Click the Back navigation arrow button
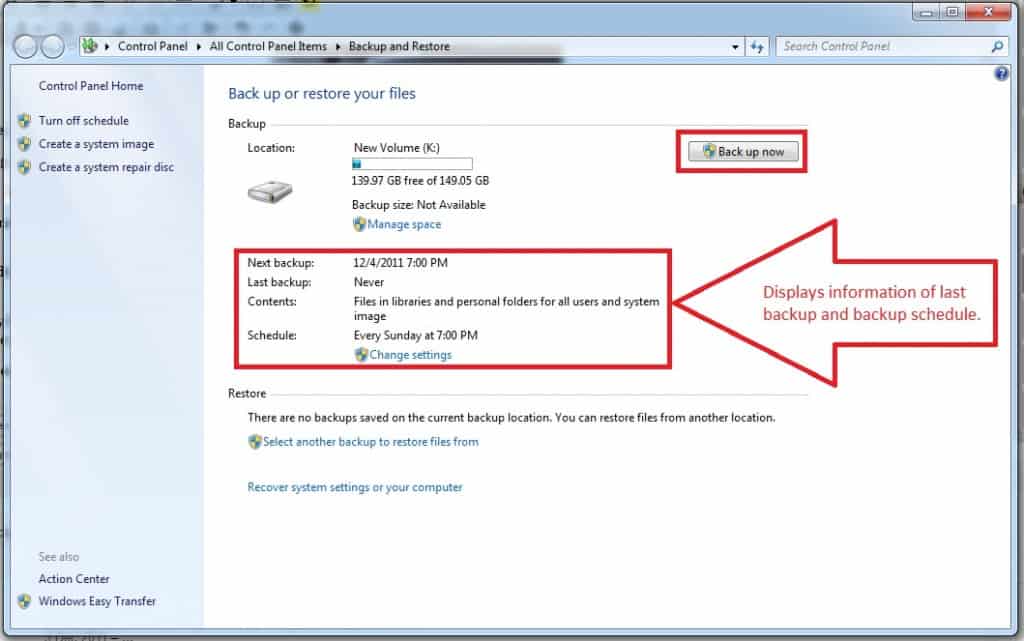Viewport: 1024px width, 641px height. pyautogui.click(x=26, y=46)
